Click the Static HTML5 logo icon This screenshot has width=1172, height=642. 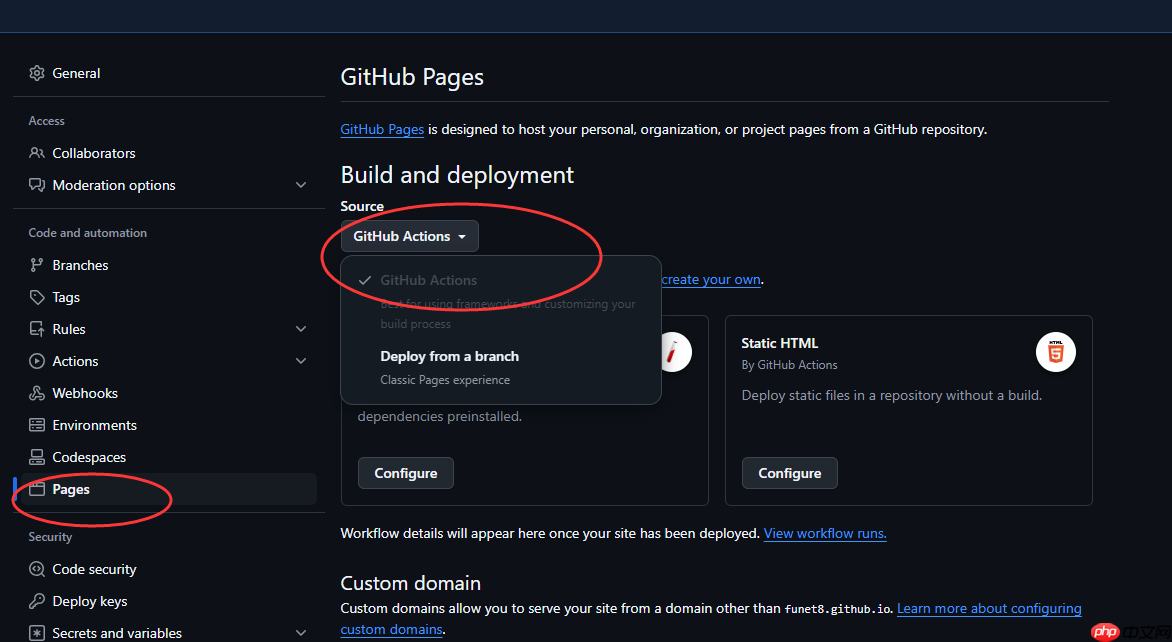click(x=1055, y=353)
